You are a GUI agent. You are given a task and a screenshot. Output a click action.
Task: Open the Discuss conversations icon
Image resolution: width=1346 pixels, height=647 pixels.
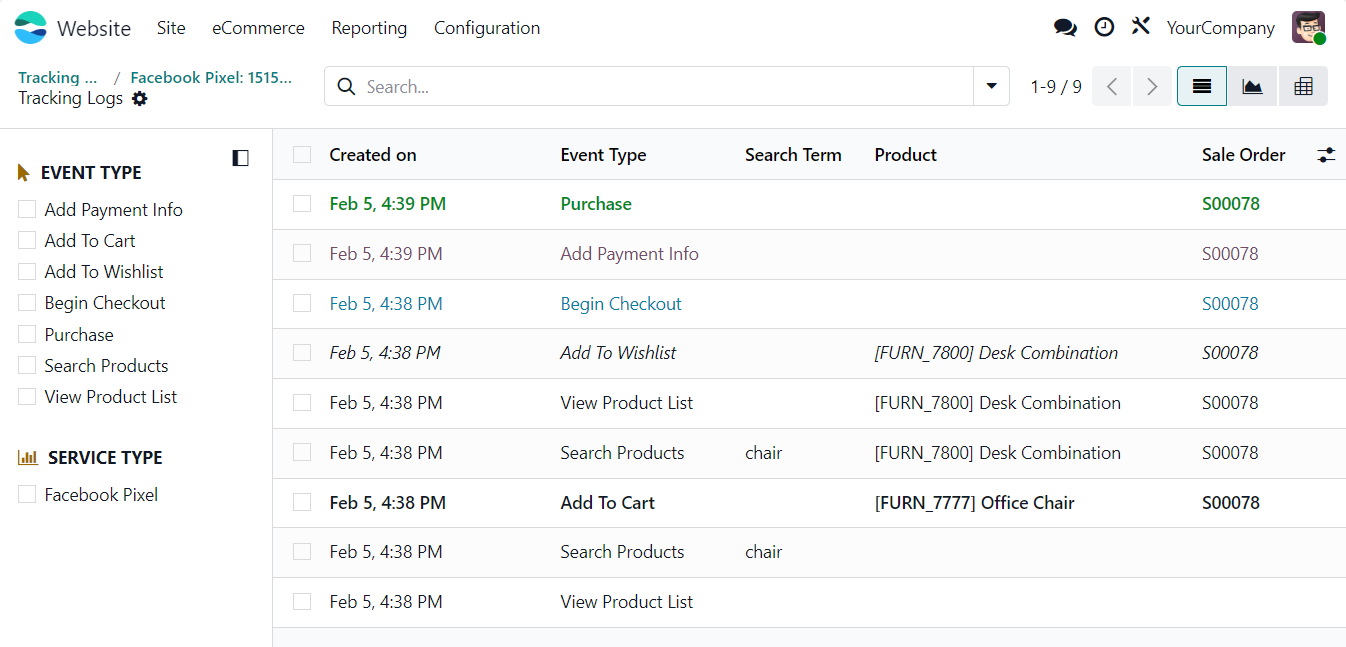click(x=1065, y=28)
